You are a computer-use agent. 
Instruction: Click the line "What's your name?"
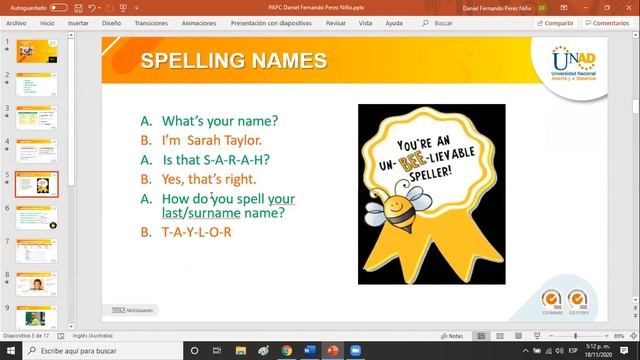[x=220, y=121]
